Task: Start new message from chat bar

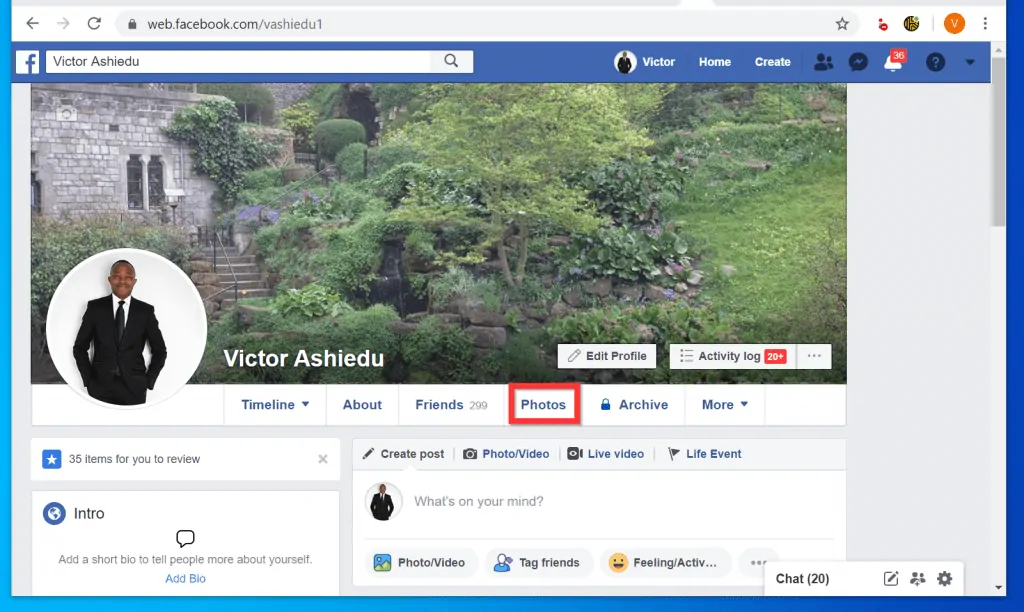Action: [891, 578]
